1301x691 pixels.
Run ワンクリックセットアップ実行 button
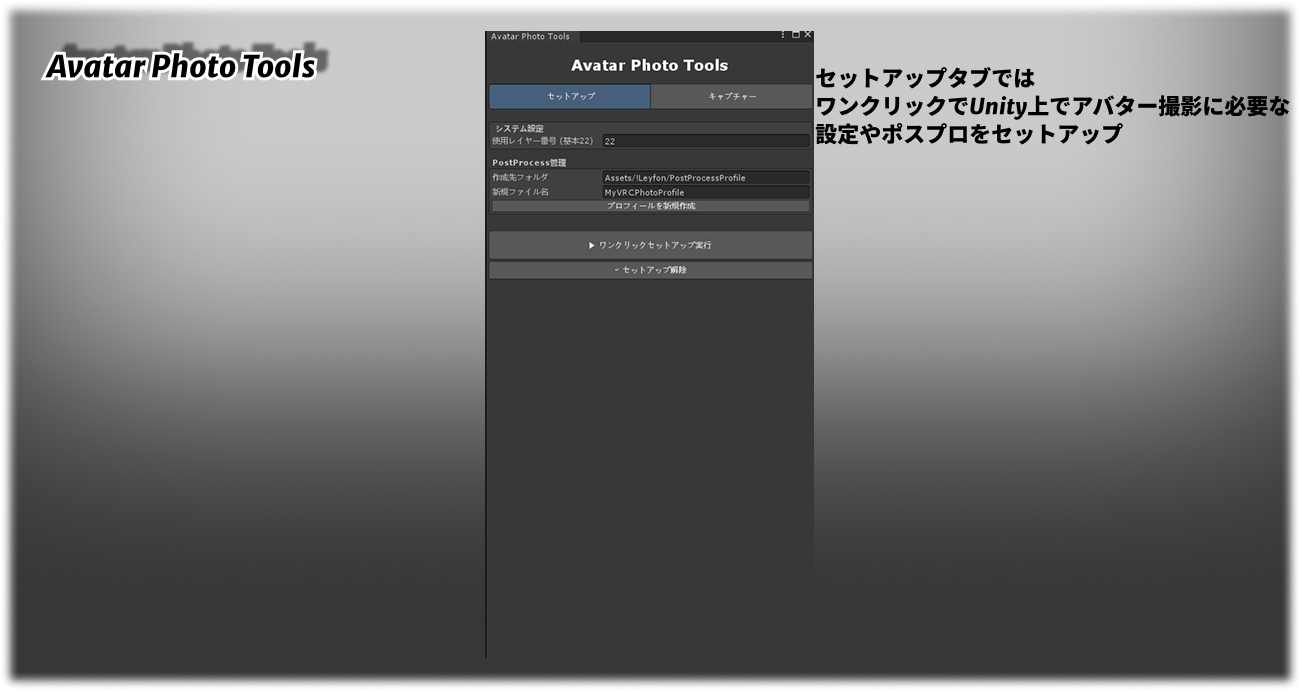pyautogui.click(x=650, y=245)
